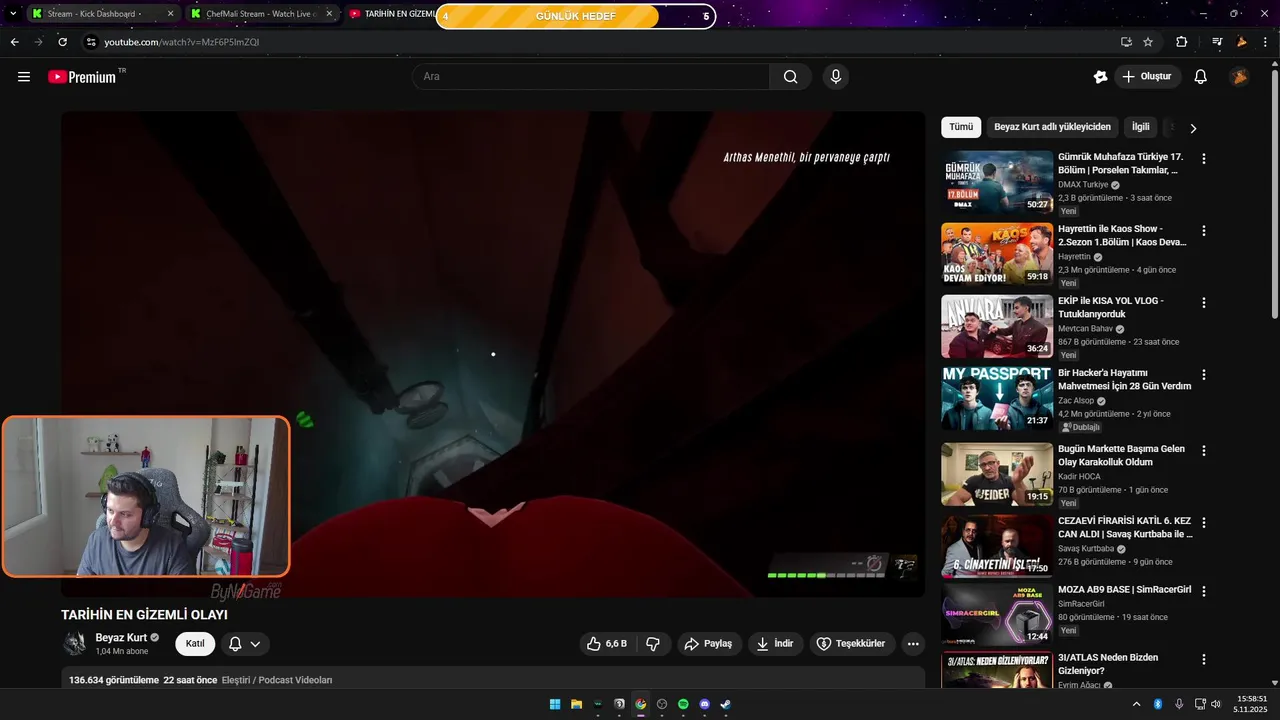Open options for Hayrettin Kaos Show video
The height and width of the screenshot is (720, 1280).
pos(1204,231)
